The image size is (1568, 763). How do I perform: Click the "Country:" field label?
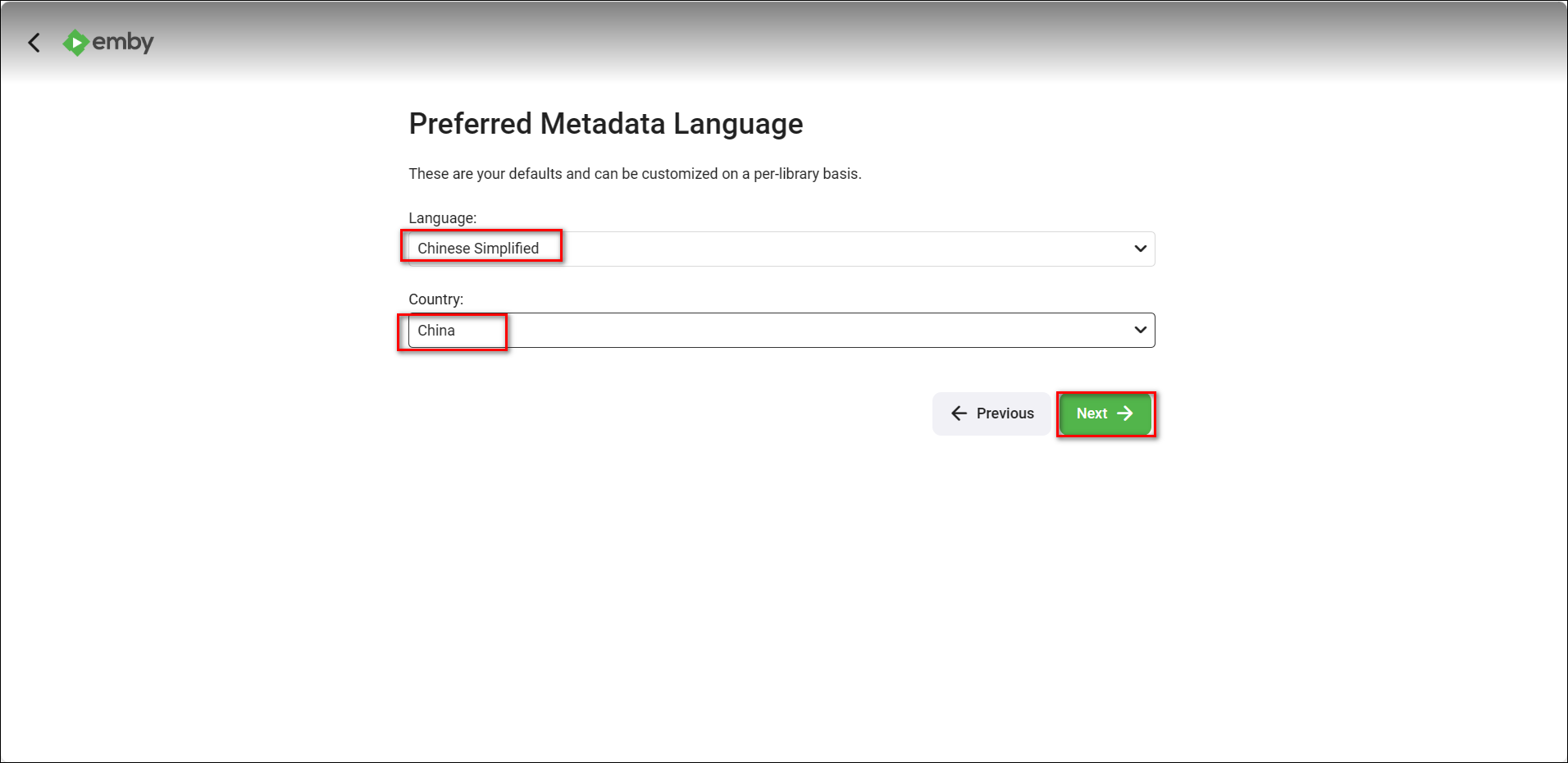click(x=435, y=299)
